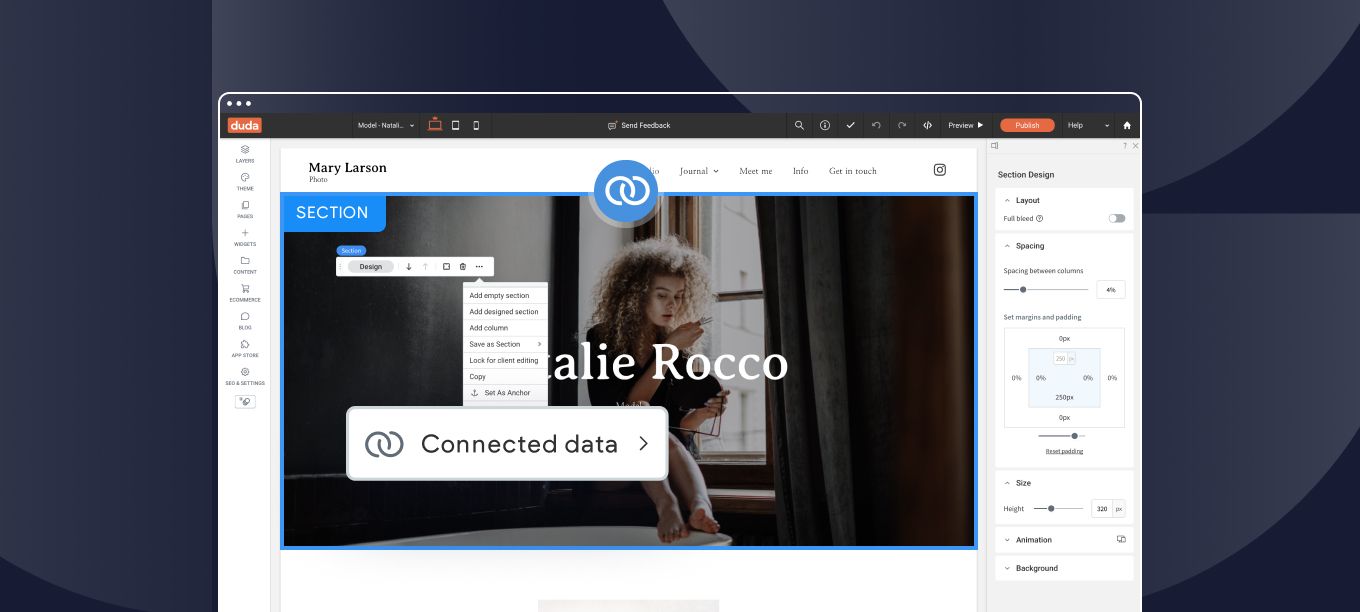Open the Layers panel in sidebar
The height and width of the screenshot is (612, 1360).
click(245, 153)
